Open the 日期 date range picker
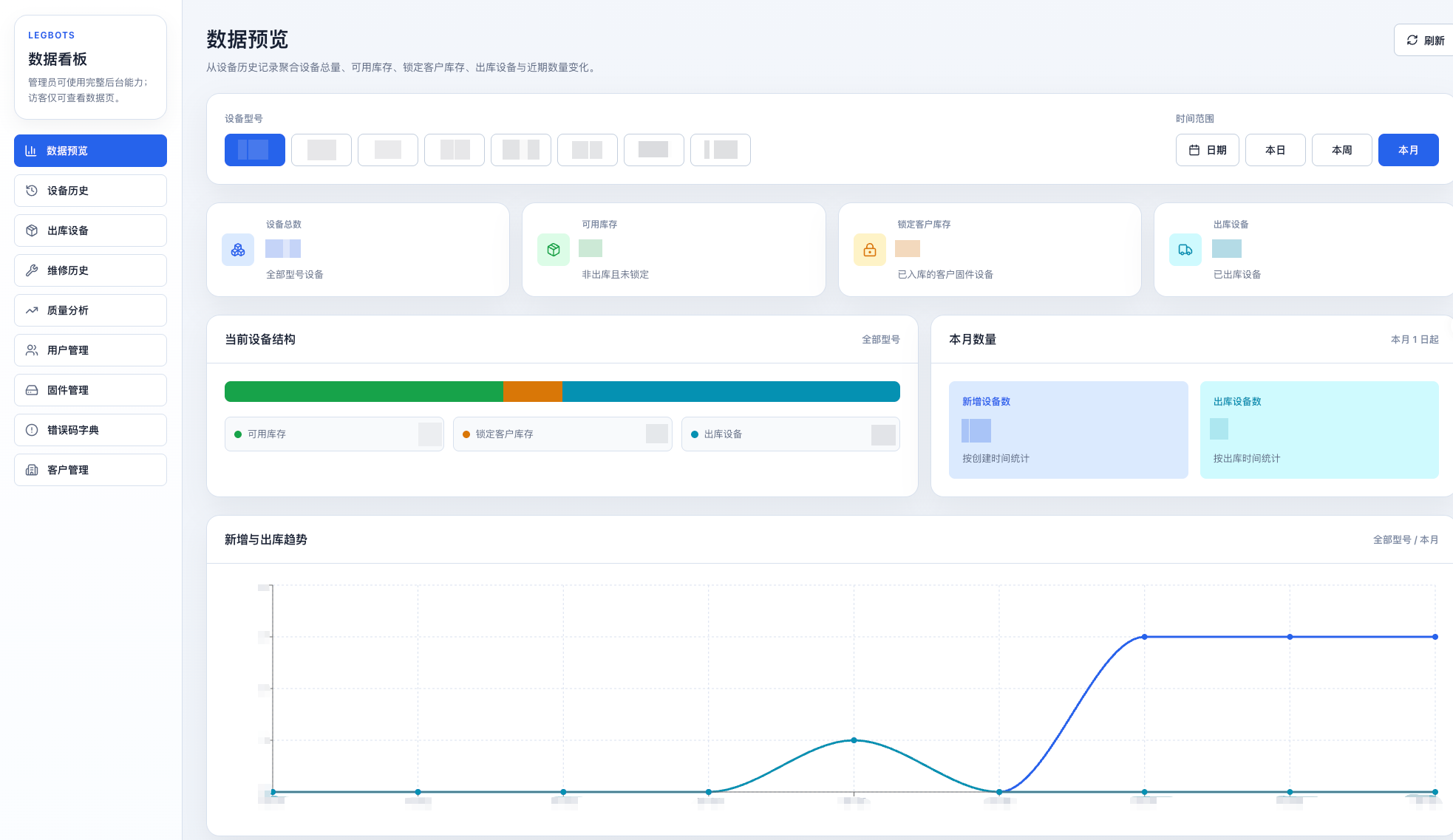 coord(1208,150)
